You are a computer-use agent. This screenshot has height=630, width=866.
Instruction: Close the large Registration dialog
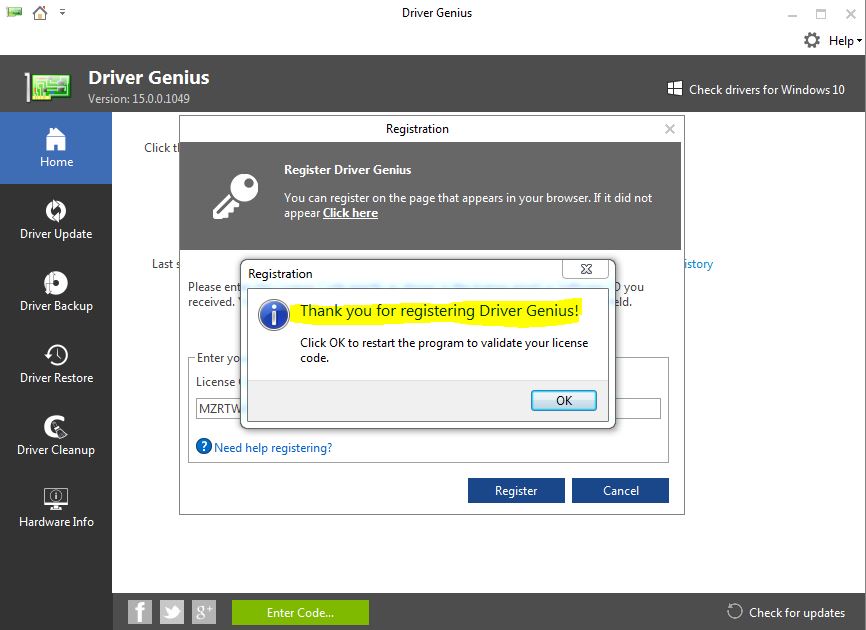(670, 129)
